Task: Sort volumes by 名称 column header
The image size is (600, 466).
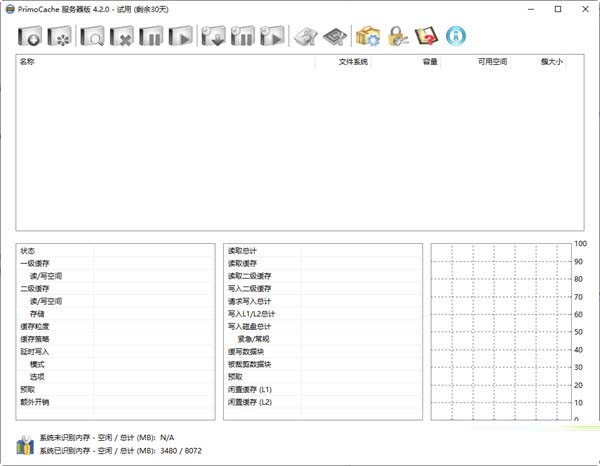Action: point(165,62)
